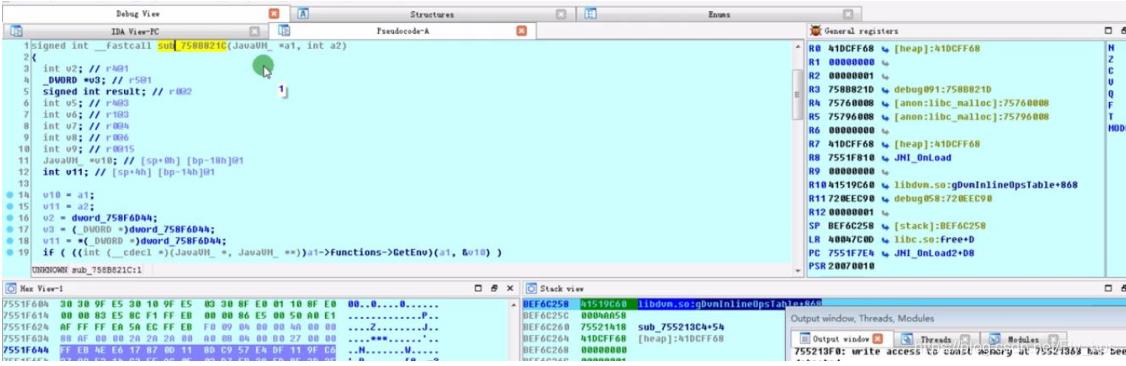This screenshot has width=1126, height=366.
Task: Click the pseudocode scrollbar up arrow
Action: (797, 47)
